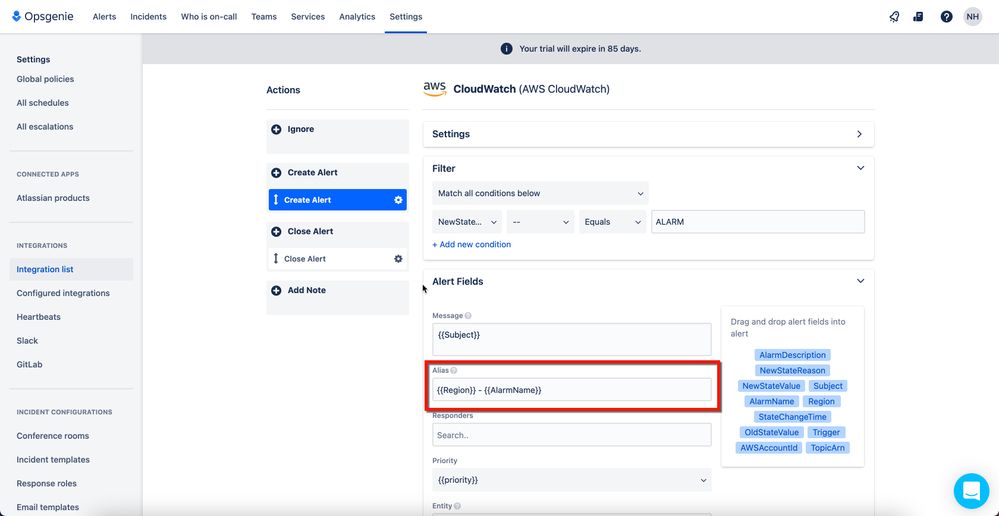Click the Opsgenie logo
The image size is (999, 516).
tap(43, 17)
